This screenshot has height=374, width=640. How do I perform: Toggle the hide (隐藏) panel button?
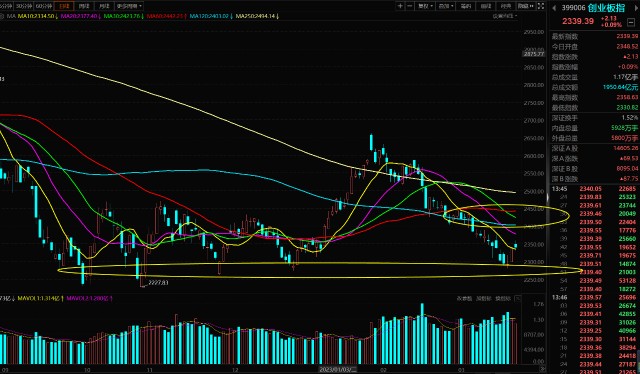(x=526, y=6)
